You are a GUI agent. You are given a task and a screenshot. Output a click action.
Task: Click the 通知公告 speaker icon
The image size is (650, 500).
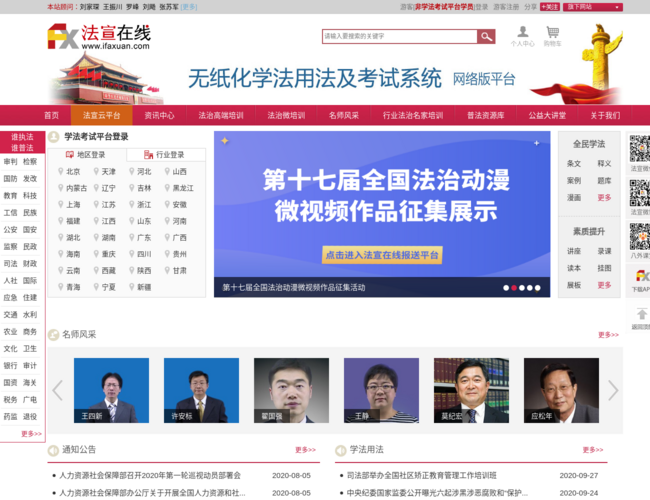[x=53, y=450]
